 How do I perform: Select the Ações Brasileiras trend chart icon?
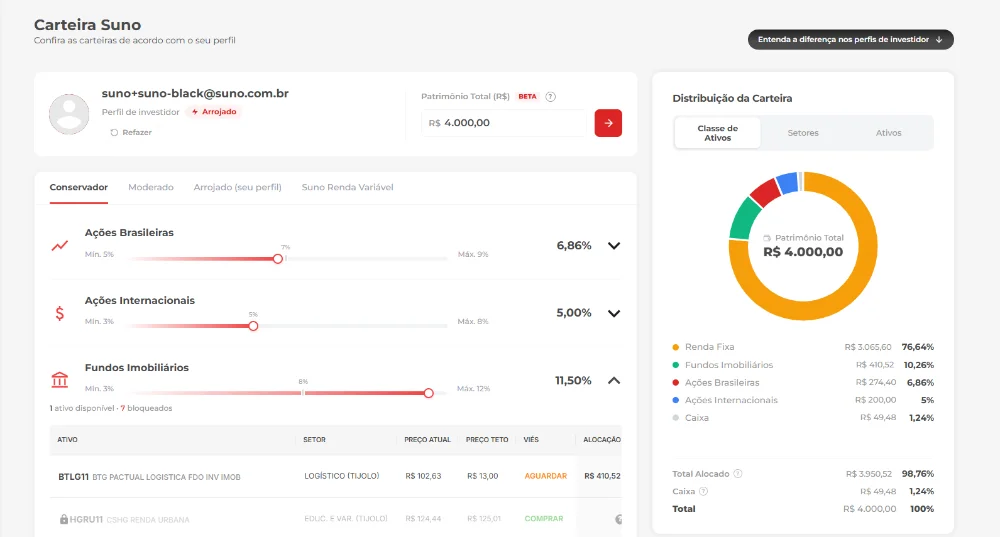[60, 246]
